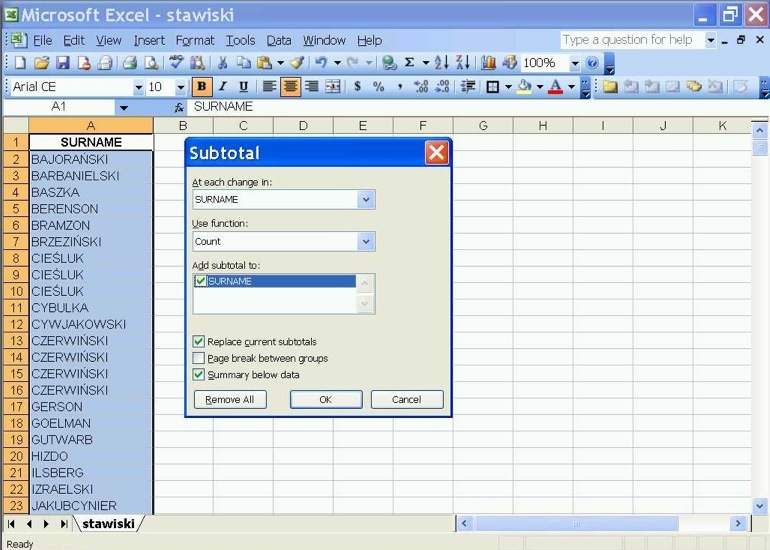770x550 pixels.
Task: Toggle Underline formatting button
Action: pos(243,87)
